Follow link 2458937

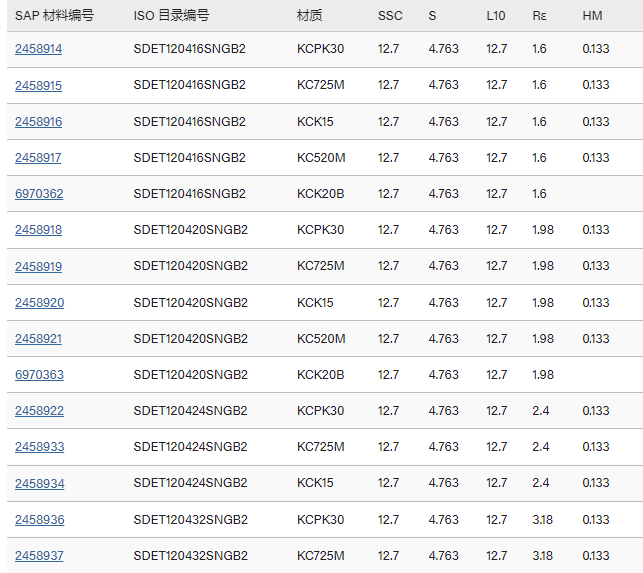(x=39, y=556)
